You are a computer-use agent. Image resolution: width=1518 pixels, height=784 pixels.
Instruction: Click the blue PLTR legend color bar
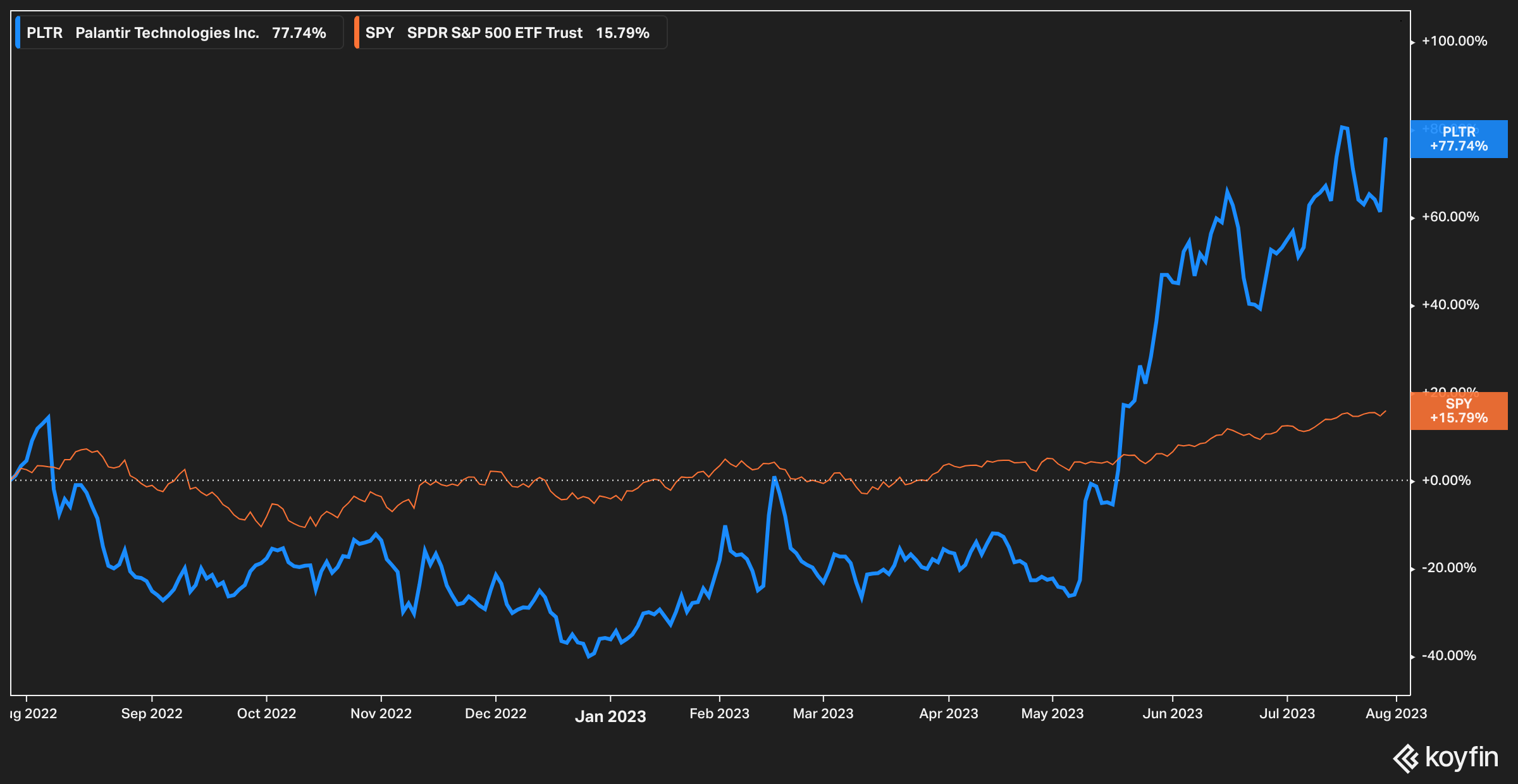(18, 33)
